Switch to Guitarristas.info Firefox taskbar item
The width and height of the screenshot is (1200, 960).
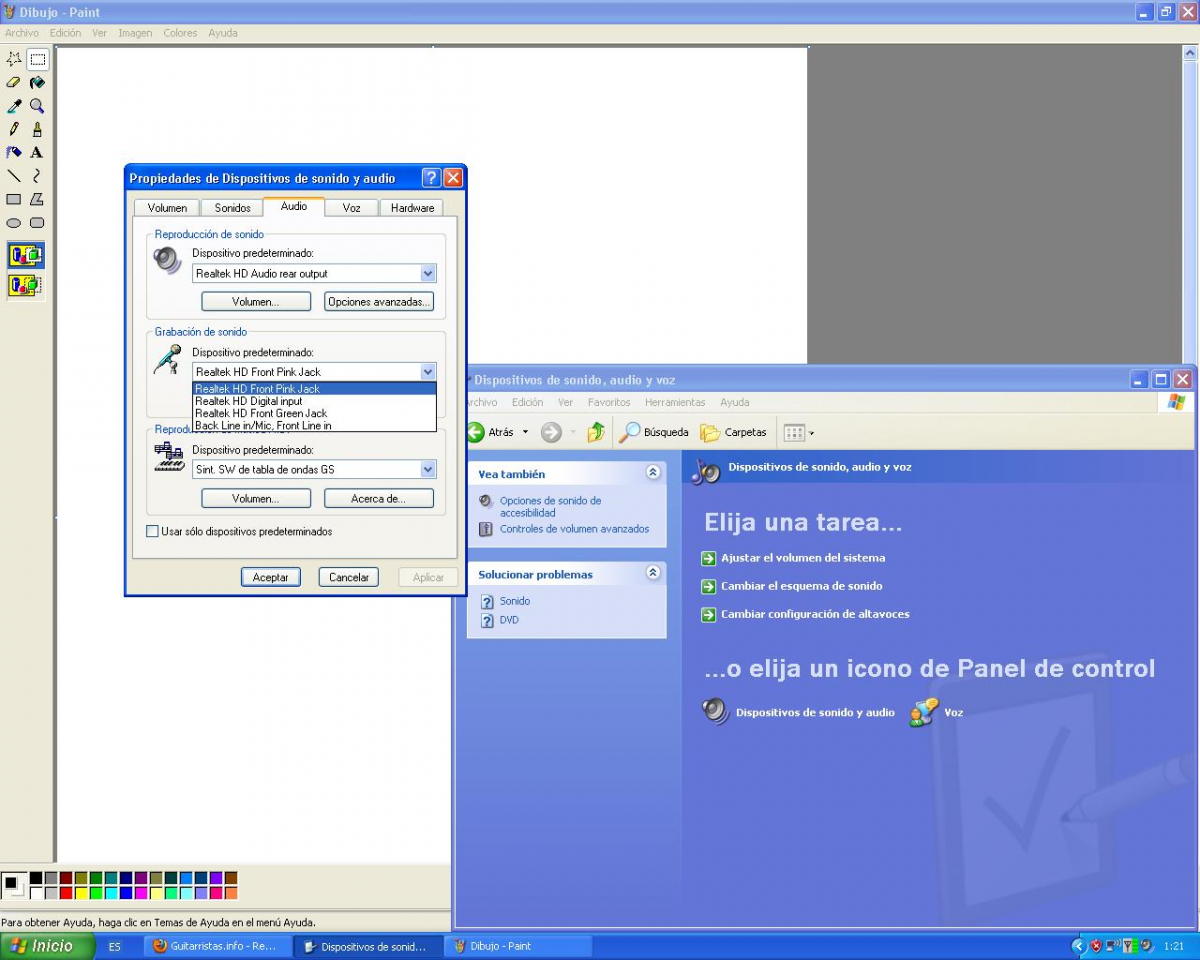coord(218,946)
